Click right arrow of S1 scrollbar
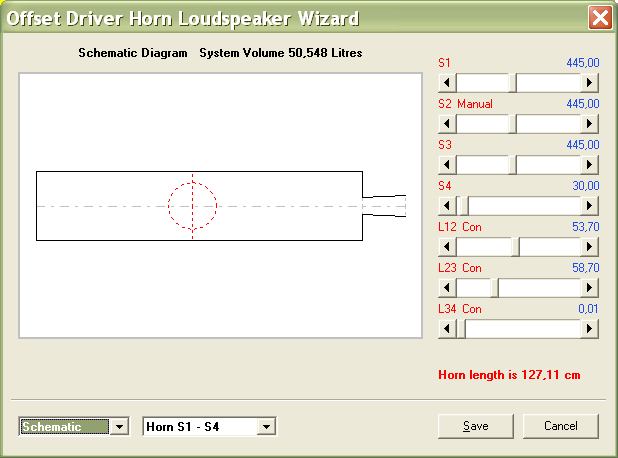The height and width of the screenshot is (458, 618). tap(589, 83)
